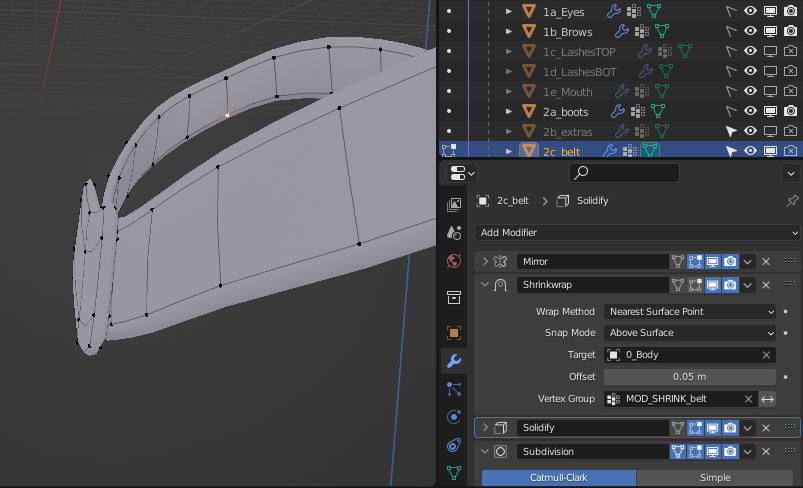803x488 pixels.
Task: Click the wrench modifiers icon on 2a_boots row
Action: pos(618,111)
